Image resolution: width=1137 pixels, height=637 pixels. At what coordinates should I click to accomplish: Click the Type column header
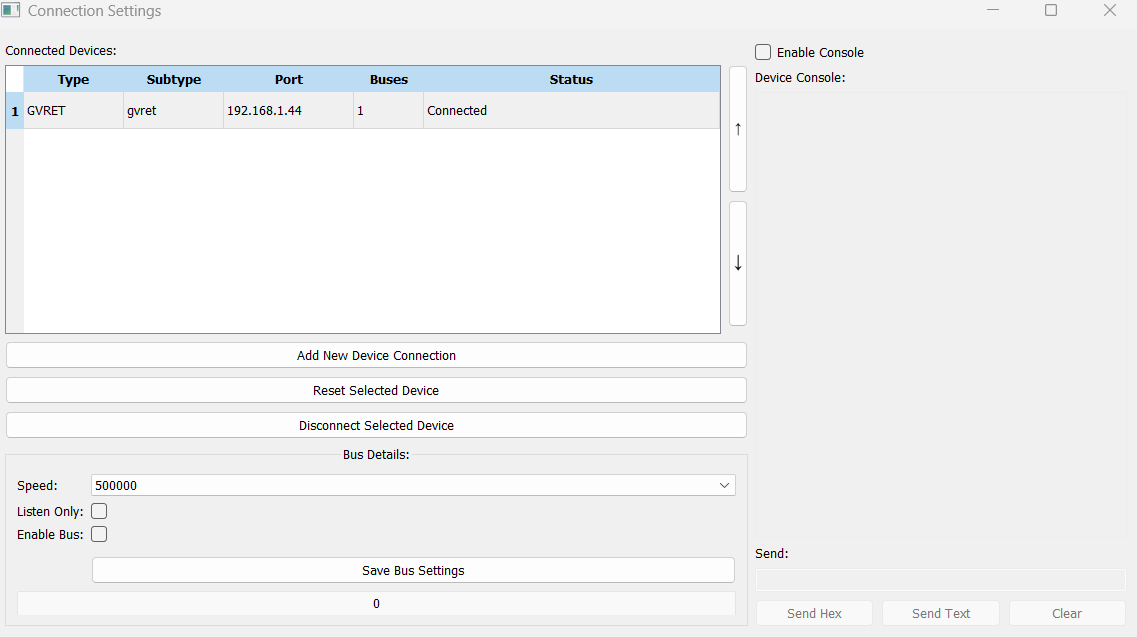73,80
